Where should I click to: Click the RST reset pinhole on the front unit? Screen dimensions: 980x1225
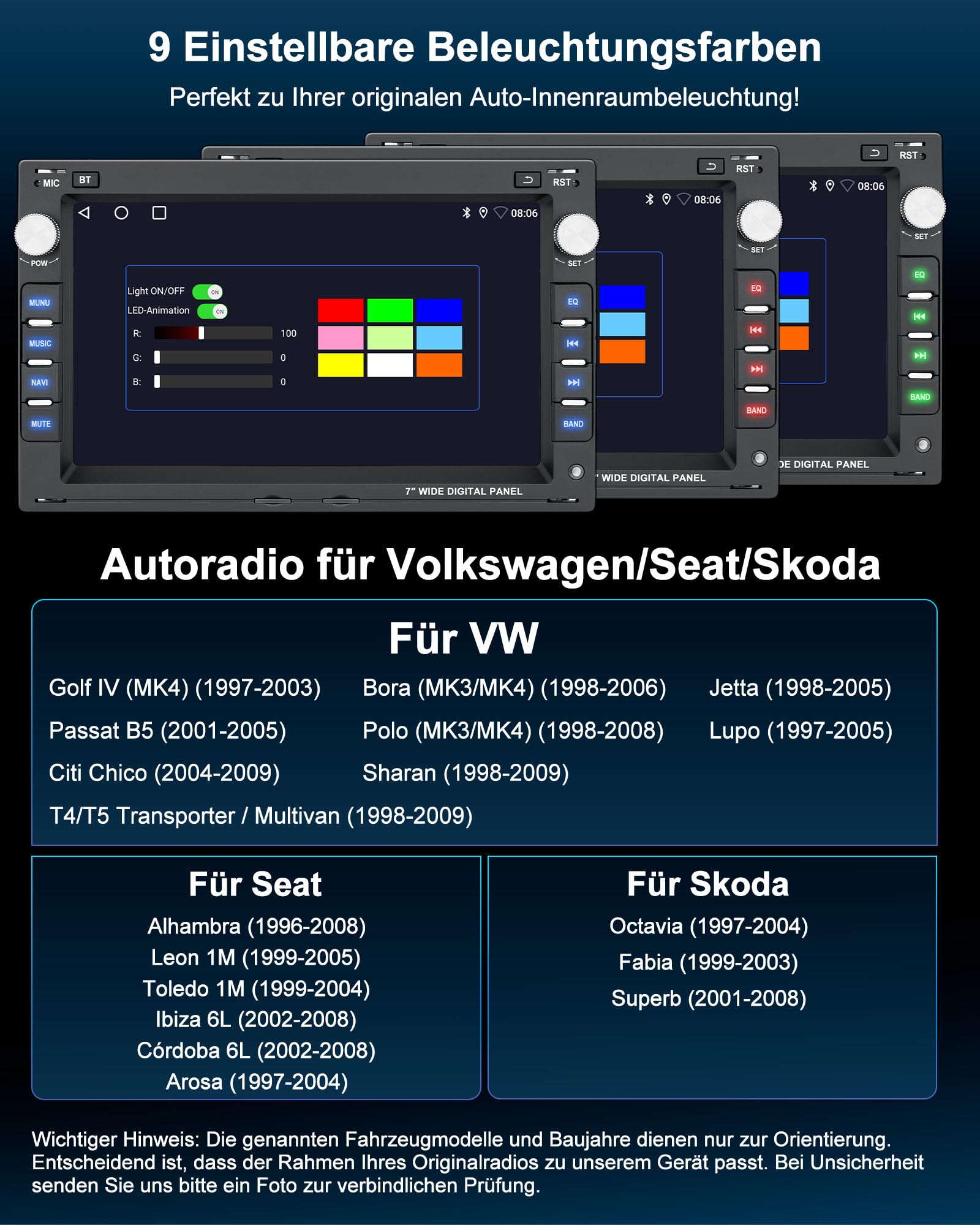[575, 183]
